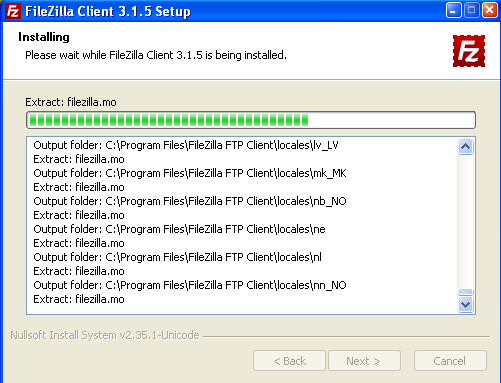501x383 pixels.
Task: Click the FileZilla Client 3.1.5 Setup title text
Action: [108, 11]
